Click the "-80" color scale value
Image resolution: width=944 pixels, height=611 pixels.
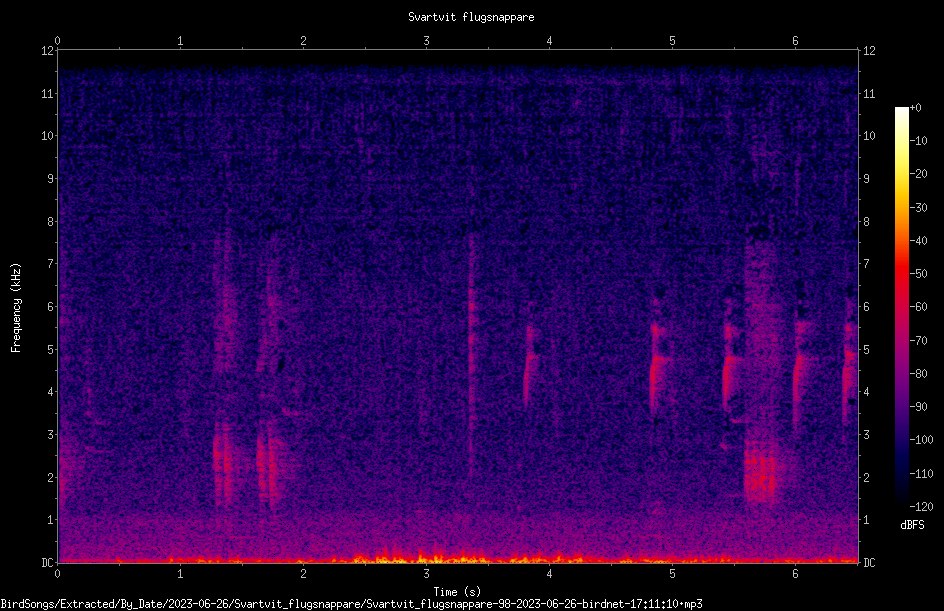click(918, 374)
